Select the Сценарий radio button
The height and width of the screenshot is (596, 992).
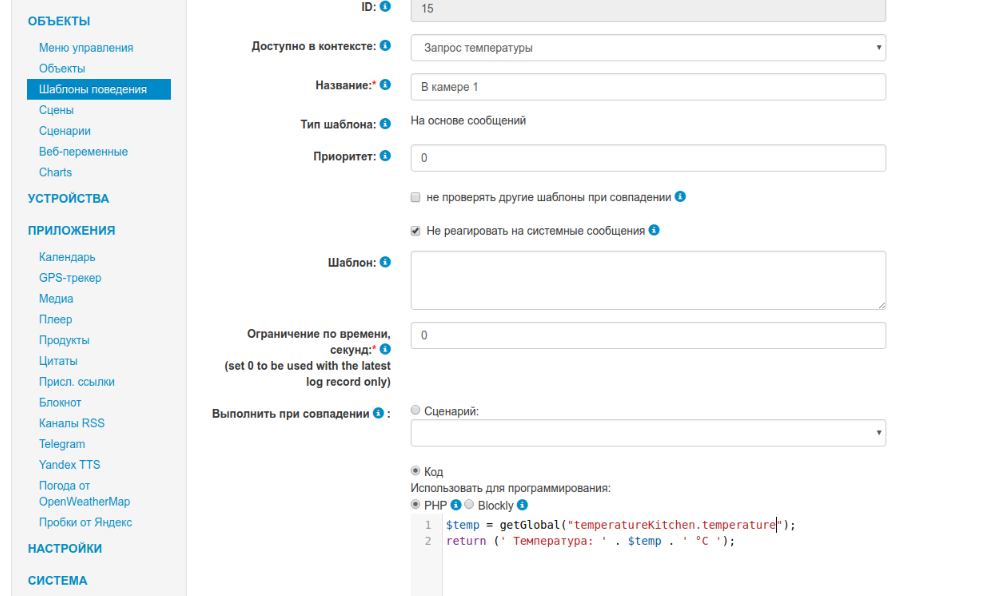(x=416, y=410)
